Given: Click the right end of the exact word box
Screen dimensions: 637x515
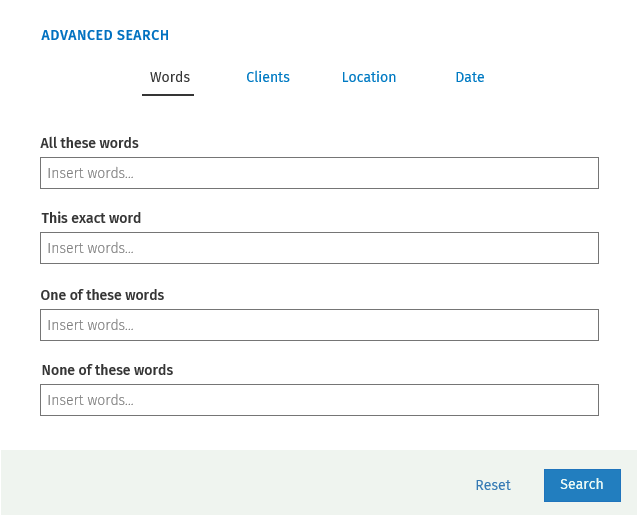Looking at the screenshot, I should point(585,248).
